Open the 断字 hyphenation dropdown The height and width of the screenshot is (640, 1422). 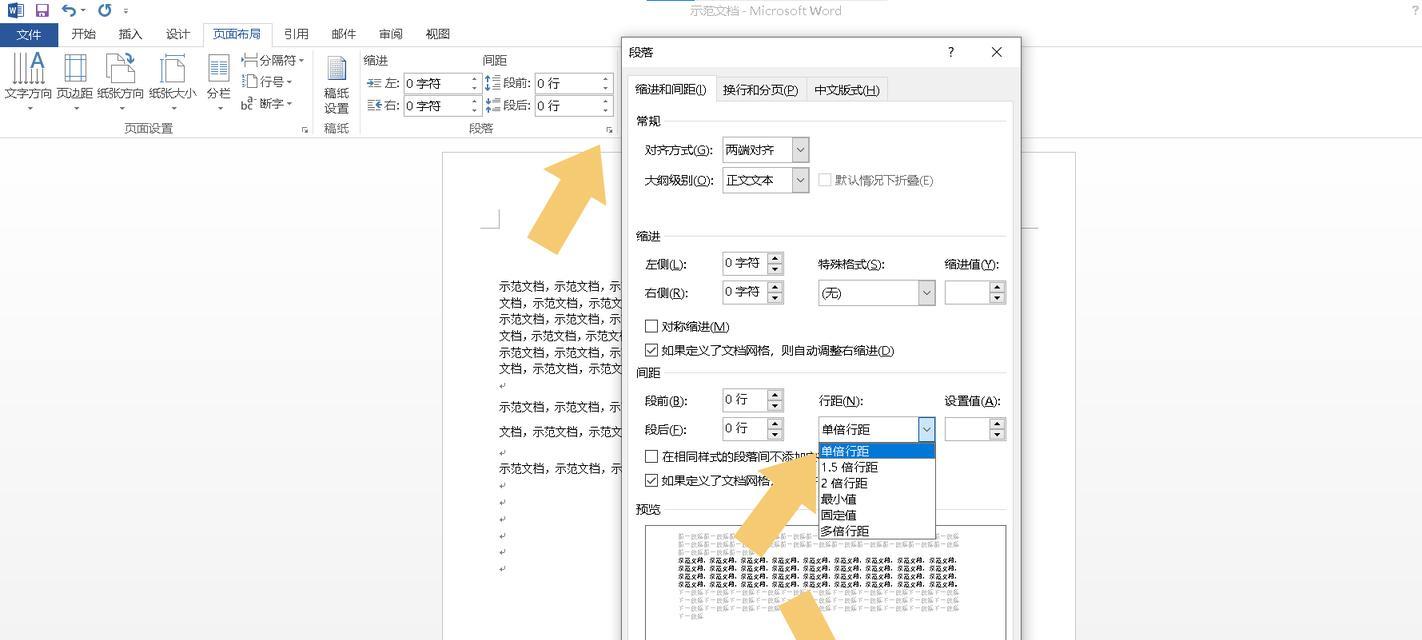267,104
